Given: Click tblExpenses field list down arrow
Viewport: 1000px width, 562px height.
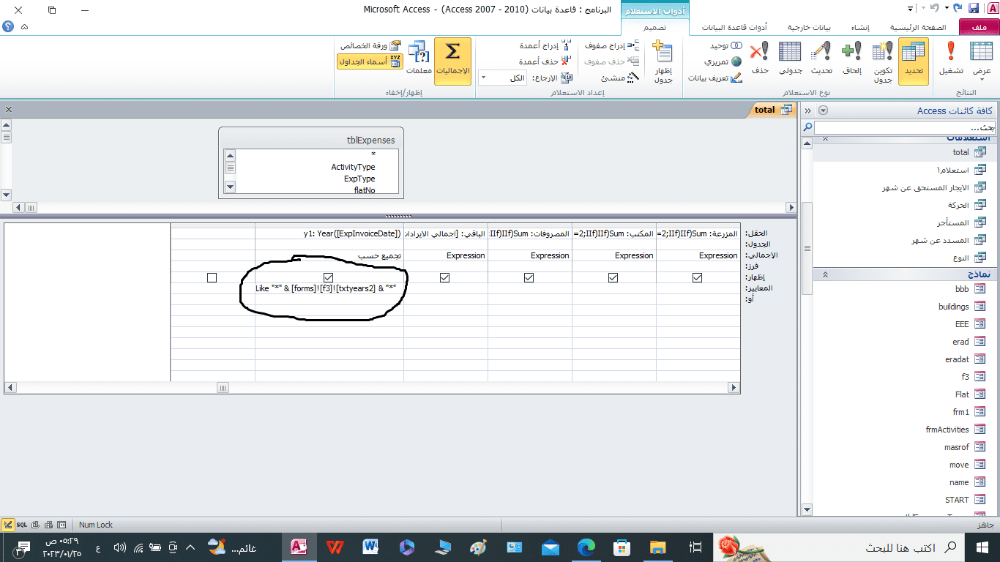Looking at the screenshot, I should pos(230,187).
